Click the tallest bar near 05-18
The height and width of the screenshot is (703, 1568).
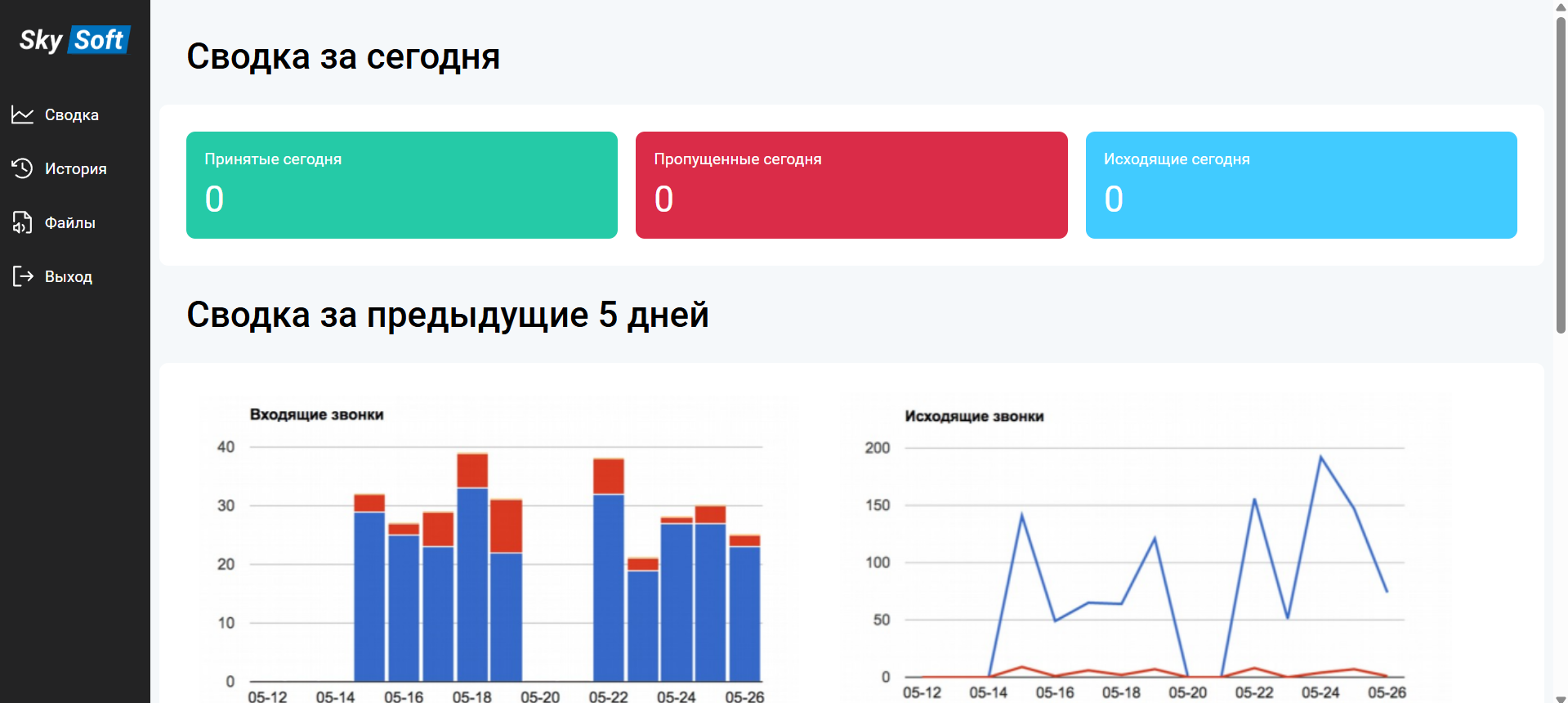pyautogui.click(x=472, y=567)
